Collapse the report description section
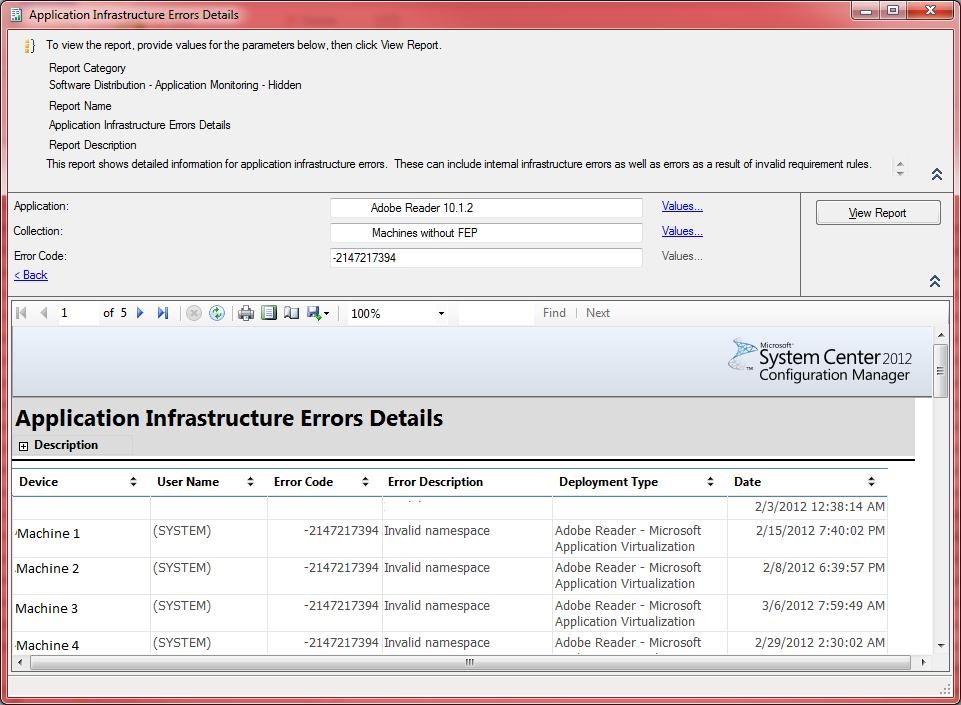Image resolution: width=961 pixels, height=705 pixels. (x=936, y=174)
